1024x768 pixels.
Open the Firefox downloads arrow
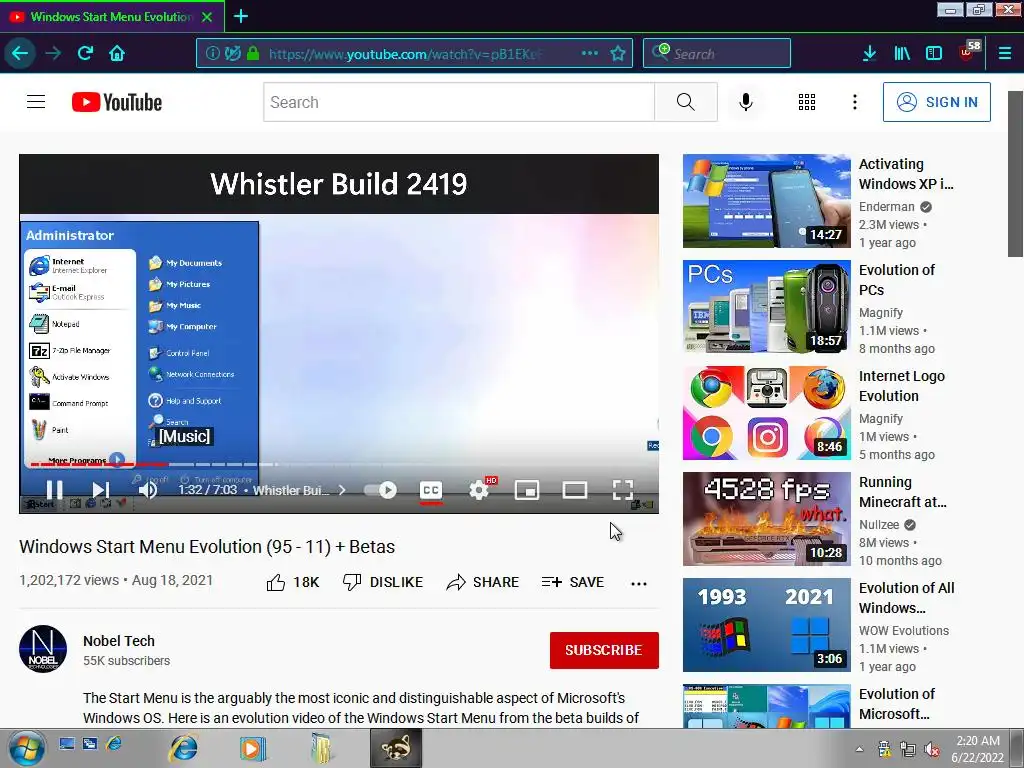tap(869, 53)
